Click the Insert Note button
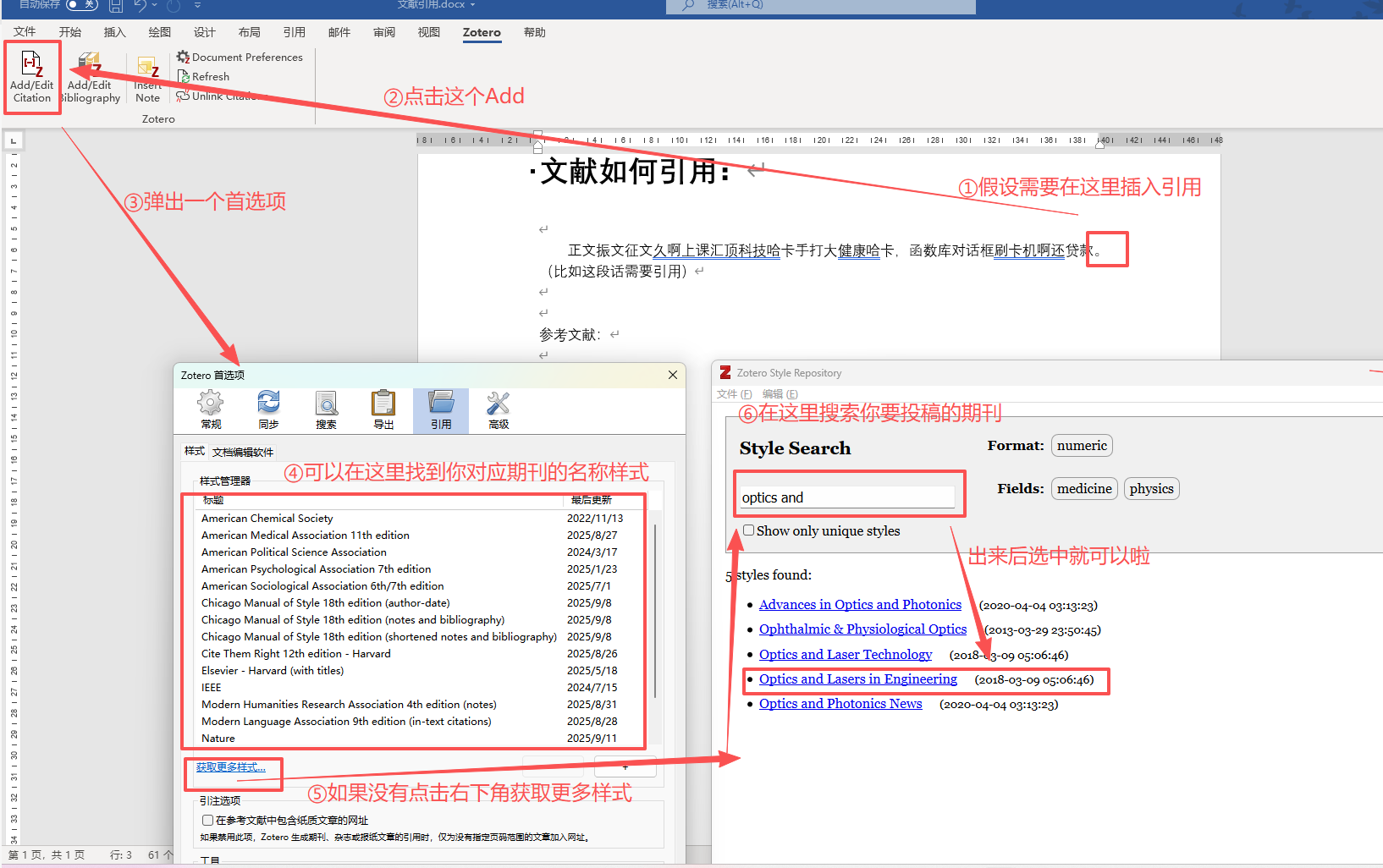 point(147,78)
